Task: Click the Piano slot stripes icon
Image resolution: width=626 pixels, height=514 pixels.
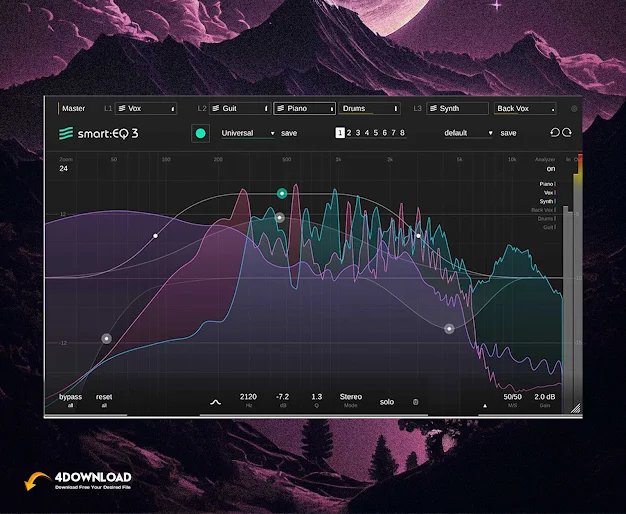Action: tap(281, 108)
